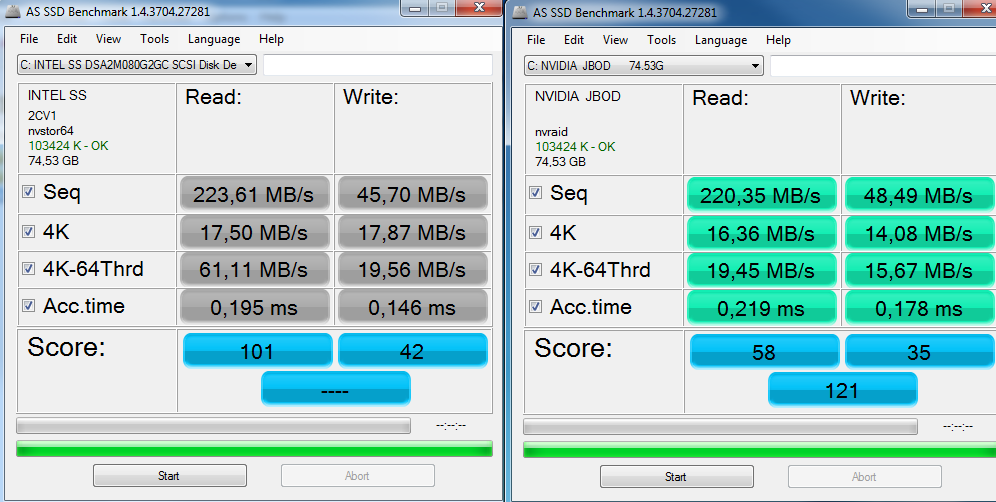Screen dimensions: 996x502
Task: Uncheck the Seq test in Intel window
Action: pyautogui.click(x=29, y=191)
